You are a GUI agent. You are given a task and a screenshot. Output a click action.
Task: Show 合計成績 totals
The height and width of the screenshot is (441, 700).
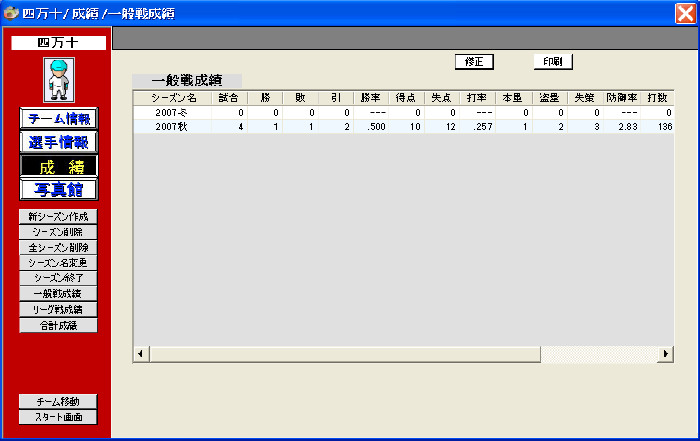pyautogui.click(x=58, y=325)
